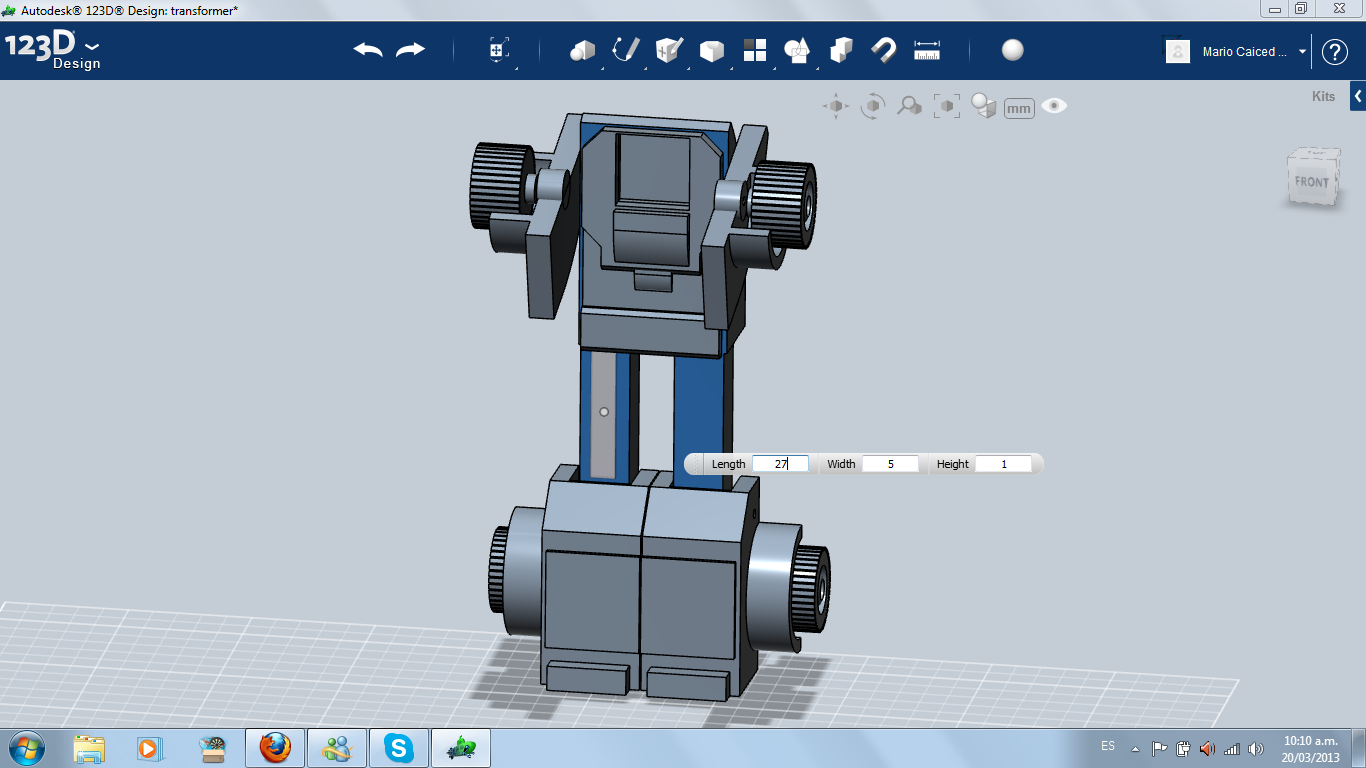Toggle the visibility eye icon
Image resolution: width=1366 pixels, height=768 pixels.
coord(1054,105)
